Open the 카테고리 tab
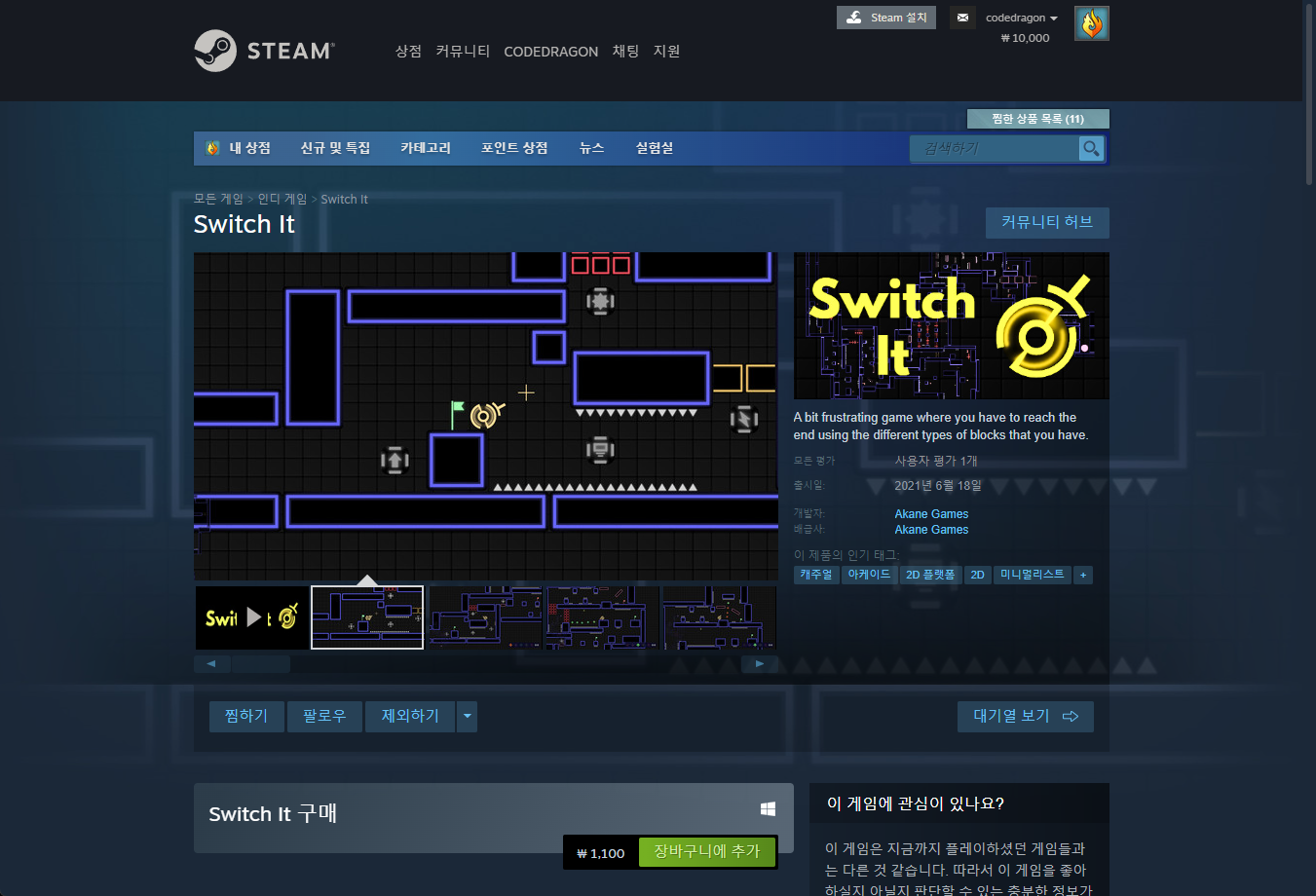 426,148
